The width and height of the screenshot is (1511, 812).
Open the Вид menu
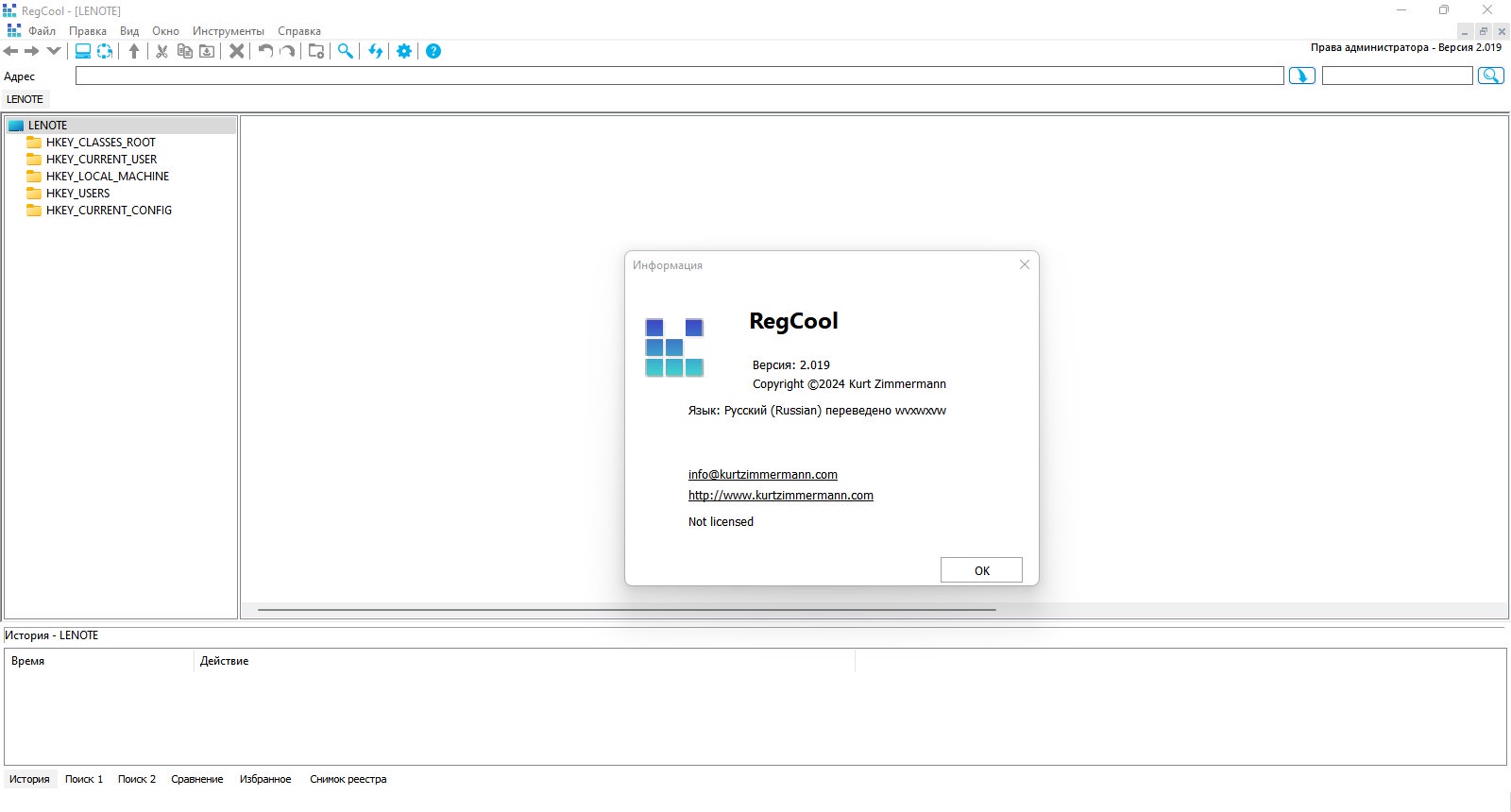click(129, 31)
